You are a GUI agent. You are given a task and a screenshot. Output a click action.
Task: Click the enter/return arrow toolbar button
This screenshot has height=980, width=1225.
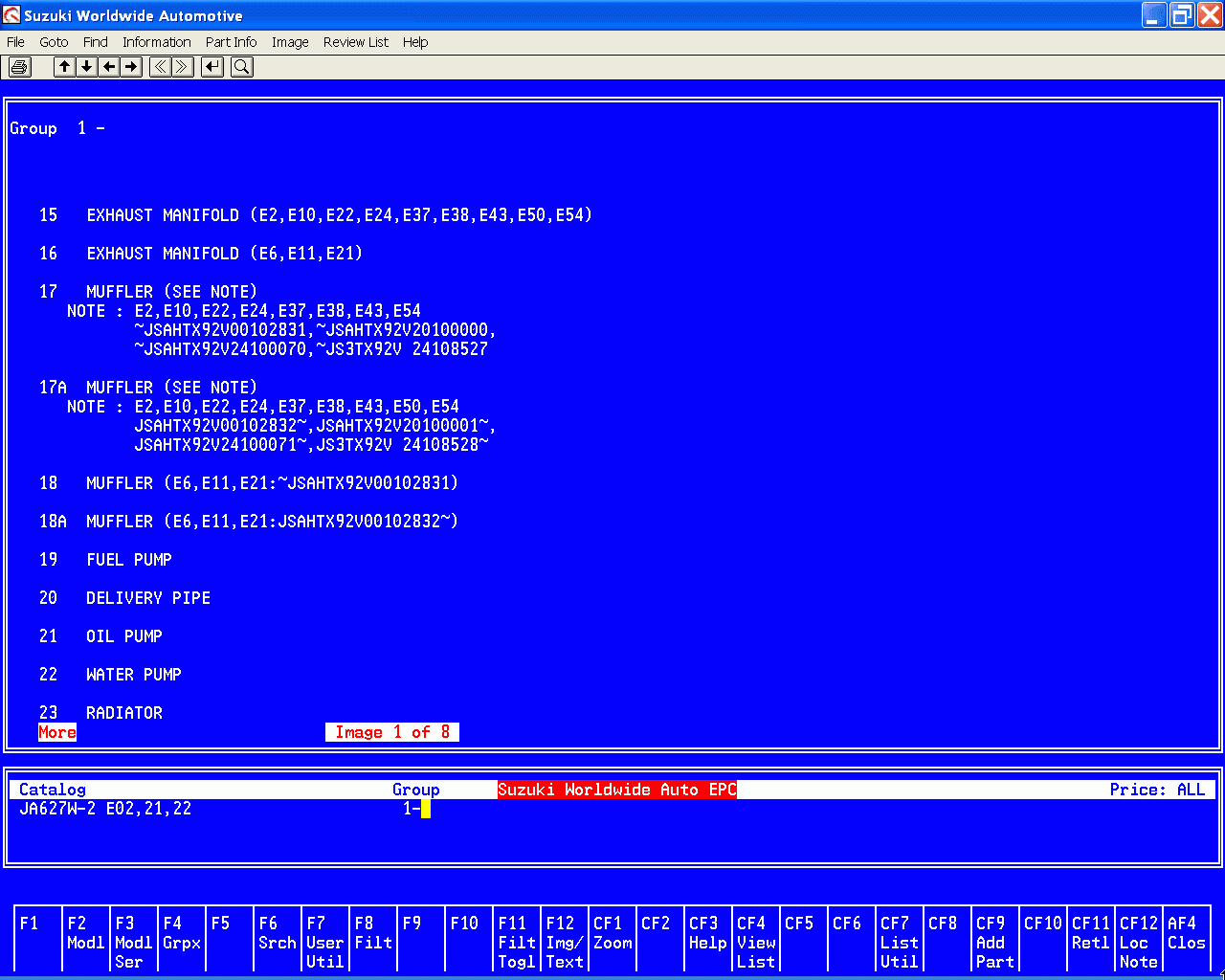pos(212,67)
